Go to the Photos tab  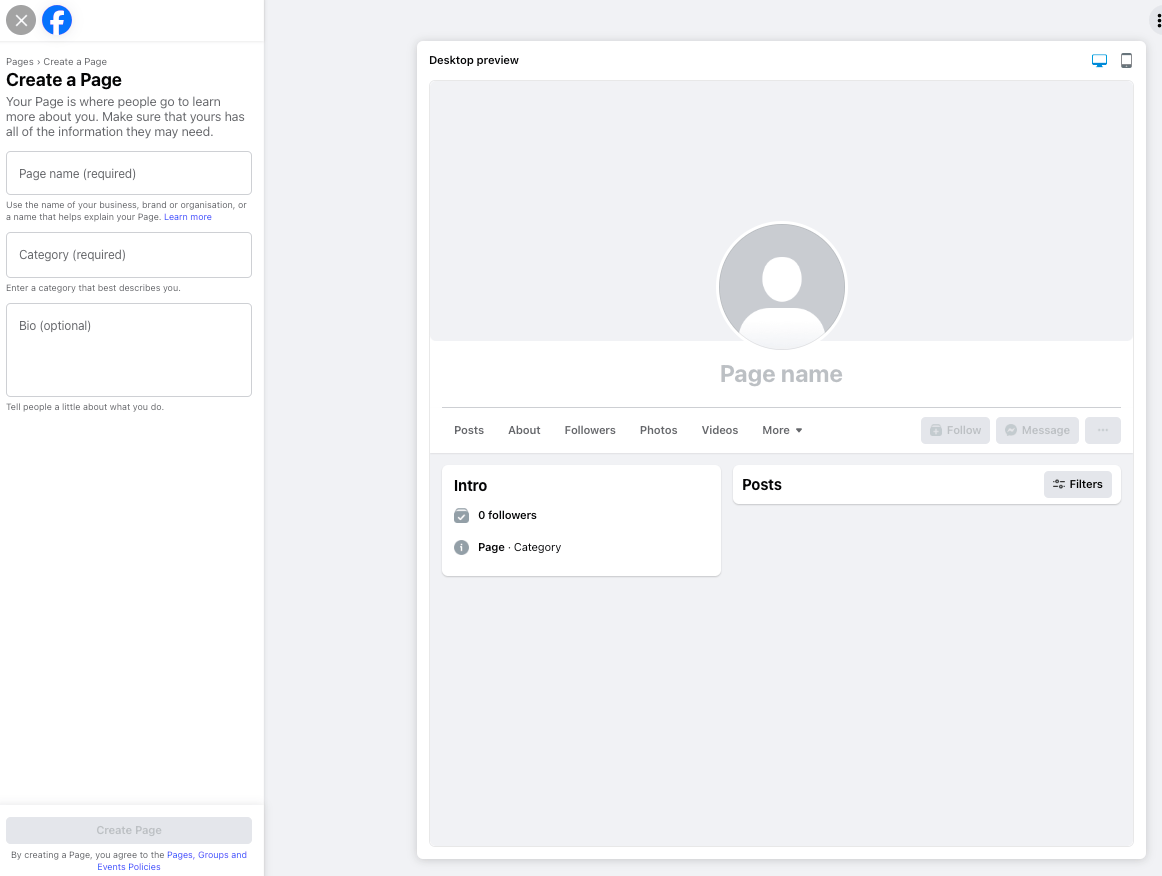point(658,431)
